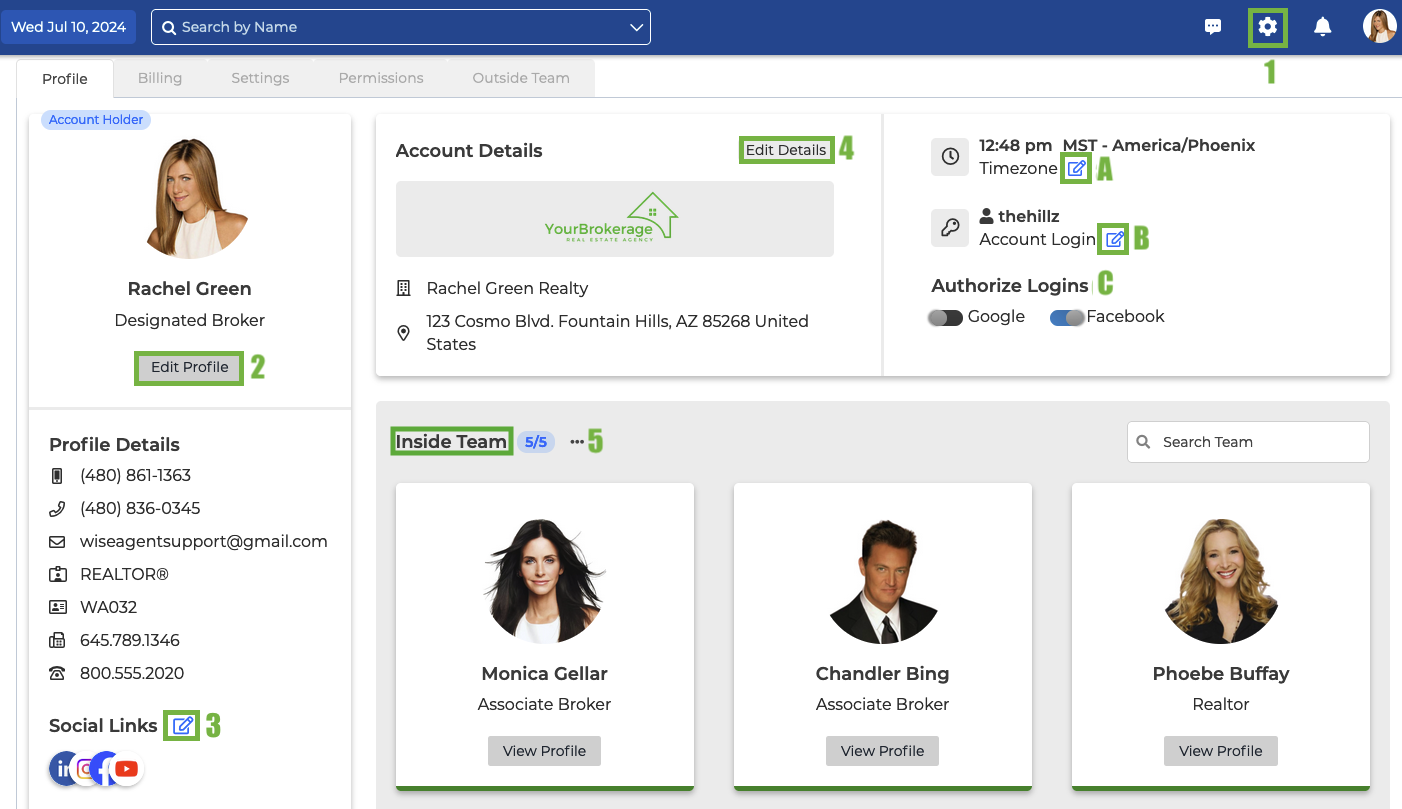This screenshot has height=809, width=1402.
Task: Open the Settings tab
Action: coord(260,78)
